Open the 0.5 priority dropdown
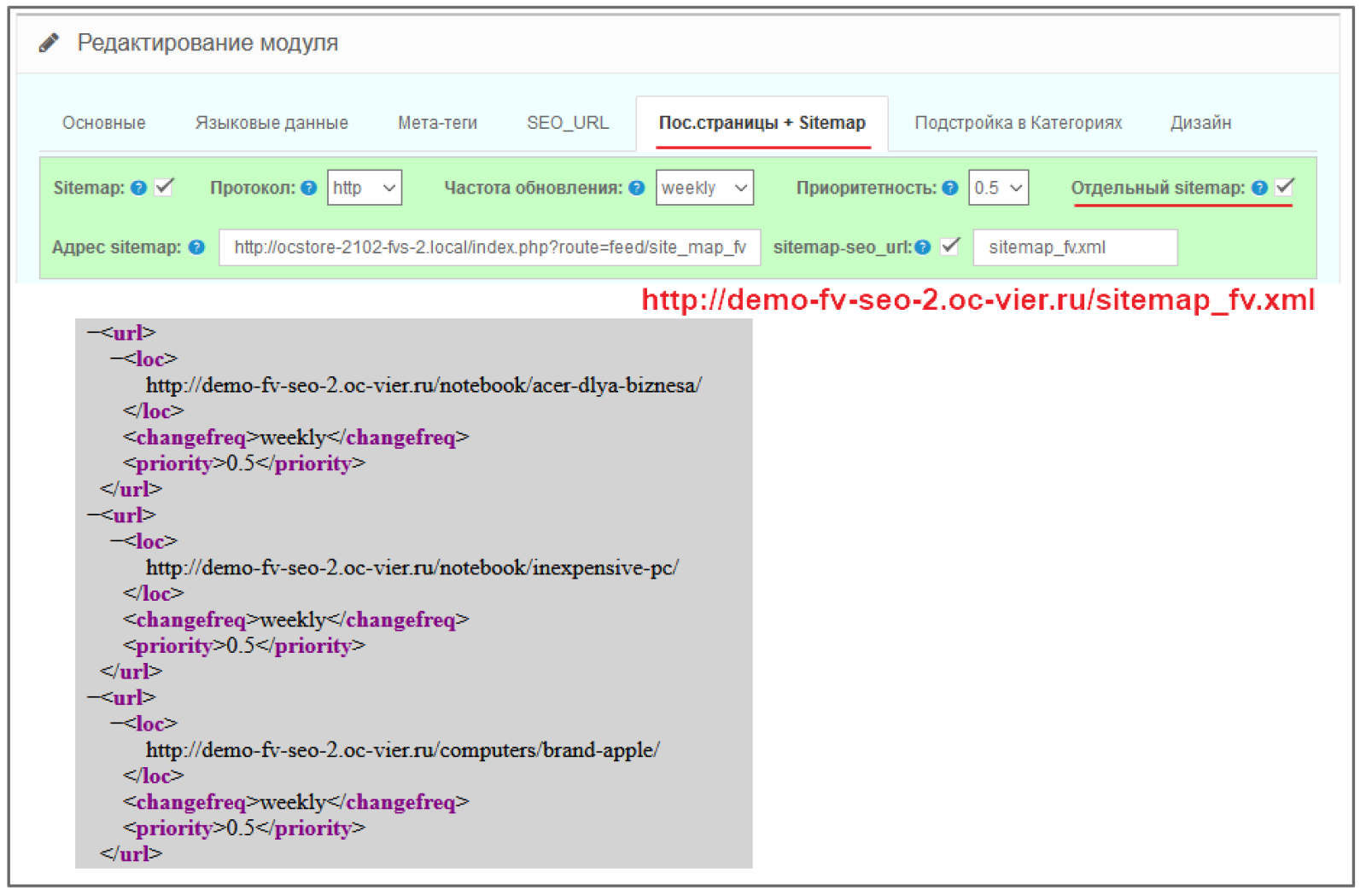The width and height of the screenshot is (1366, 896). pyautogui.click(x=998, y=188)
